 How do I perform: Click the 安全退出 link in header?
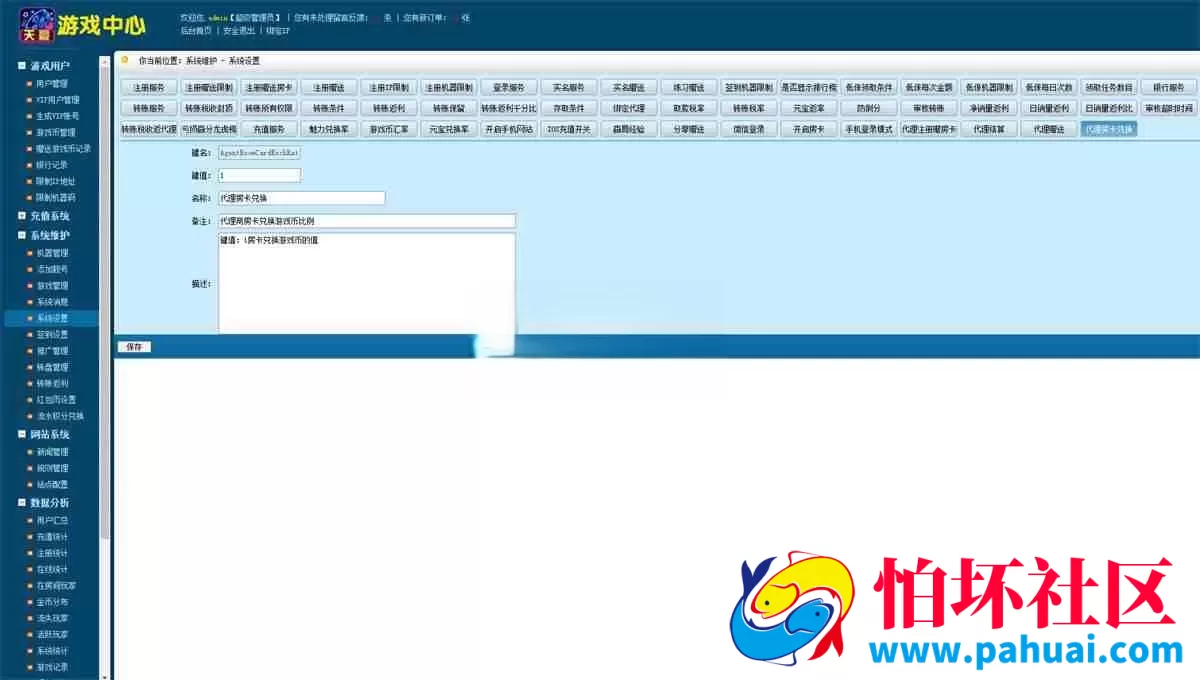238,31
